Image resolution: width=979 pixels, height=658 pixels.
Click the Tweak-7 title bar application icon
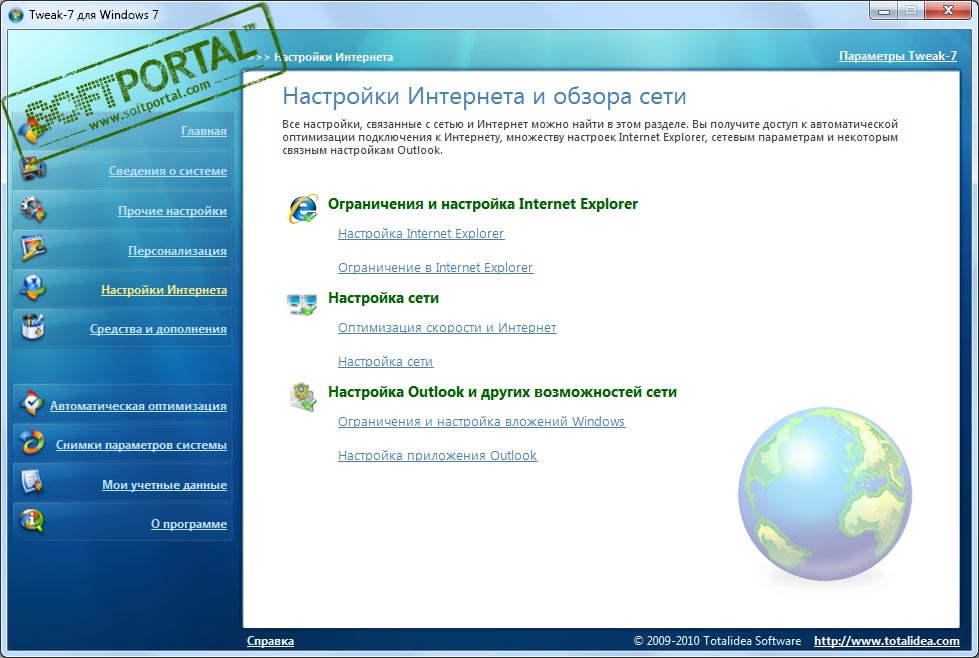(x=16, y=14)
